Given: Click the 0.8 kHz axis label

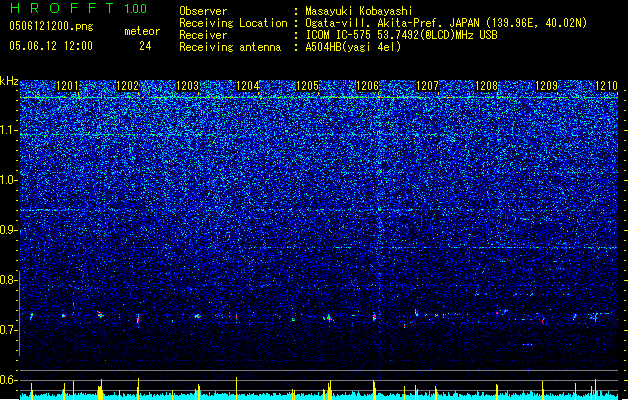Looking at the screenshot, I should coord(9,280).
